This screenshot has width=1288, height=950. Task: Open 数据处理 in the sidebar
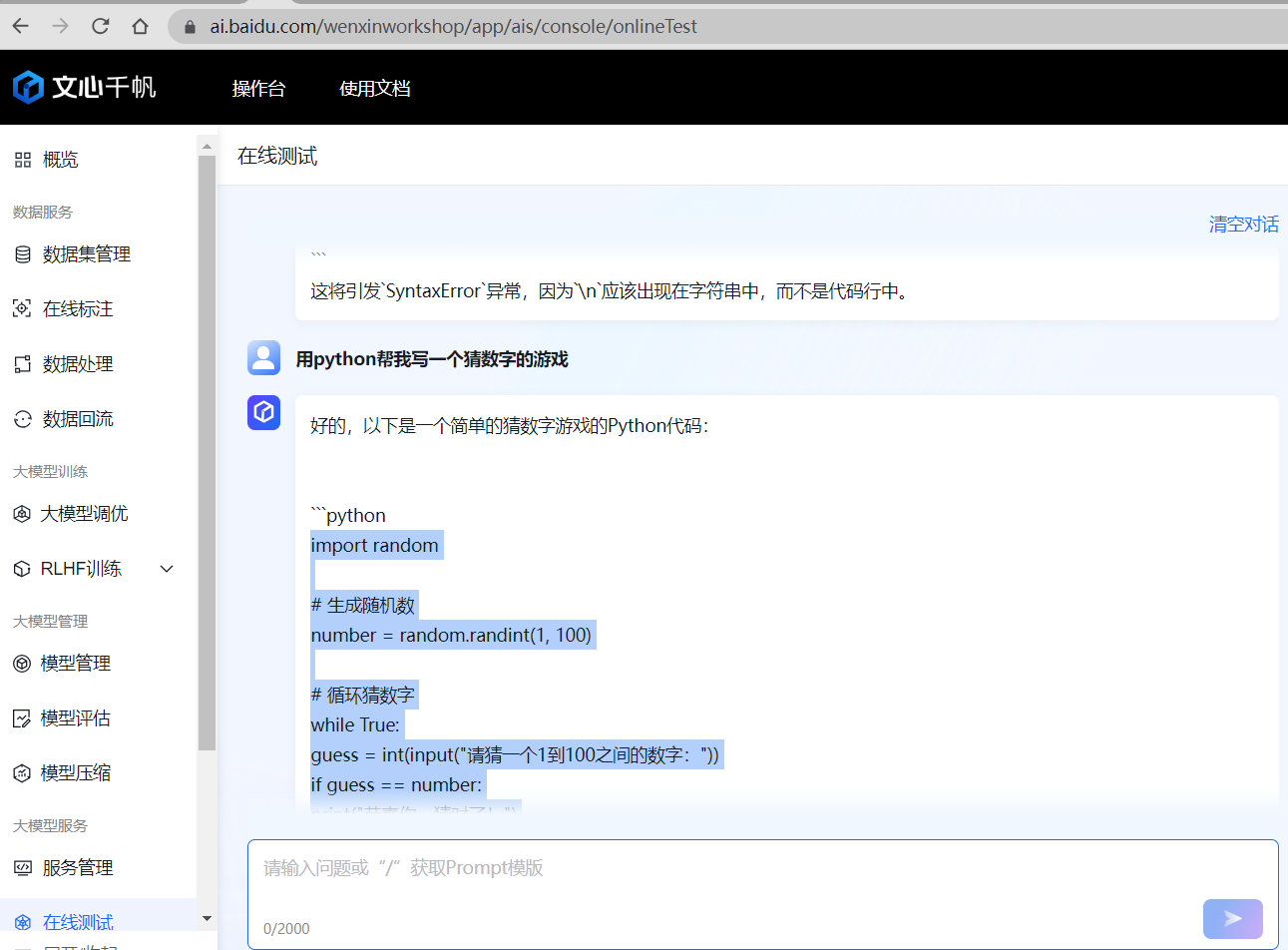coord(78,364)
